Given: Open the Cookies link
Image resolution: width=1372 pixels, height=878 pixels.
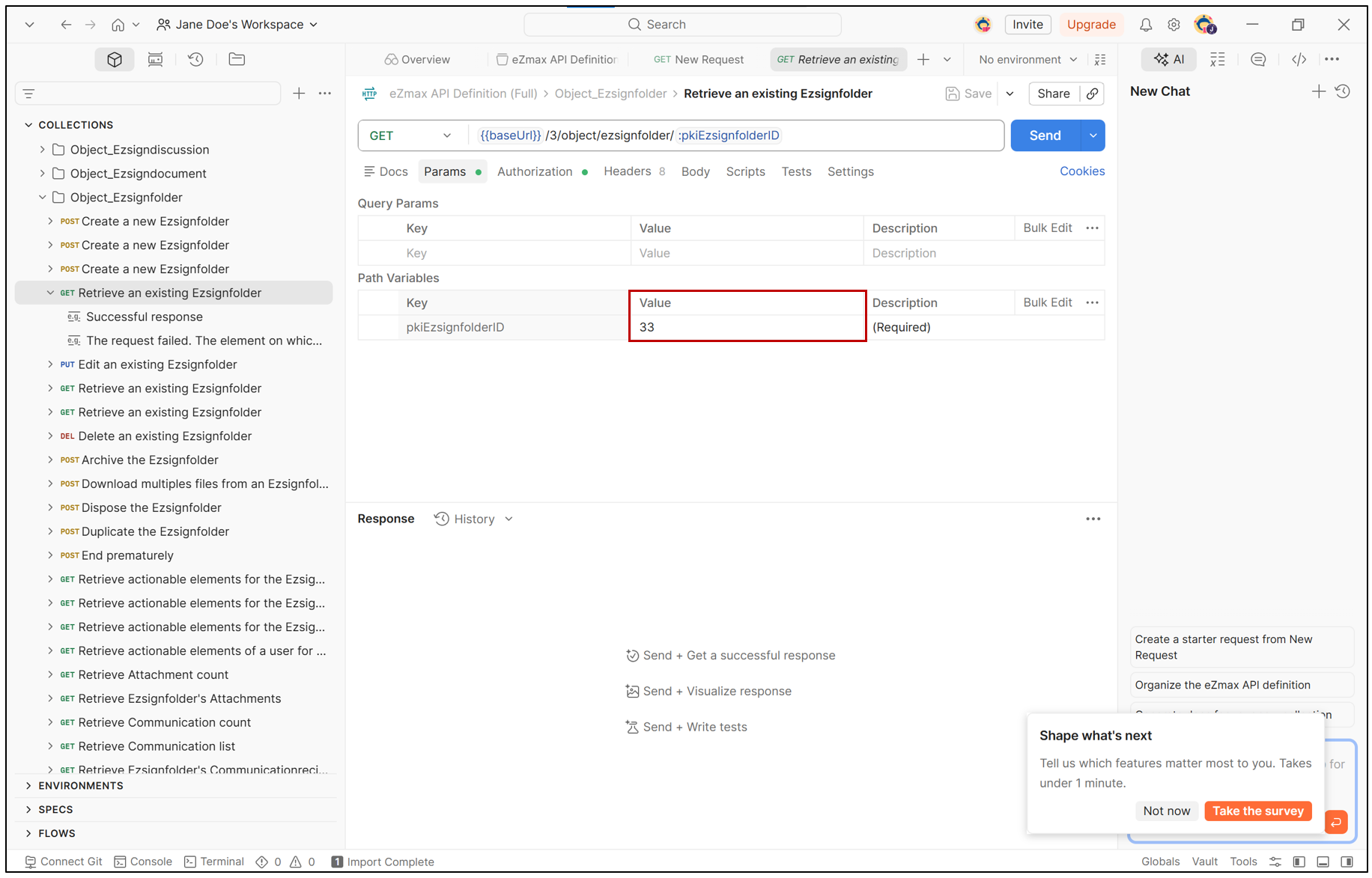Looking at the screenshot, I should pos(1082,171).
